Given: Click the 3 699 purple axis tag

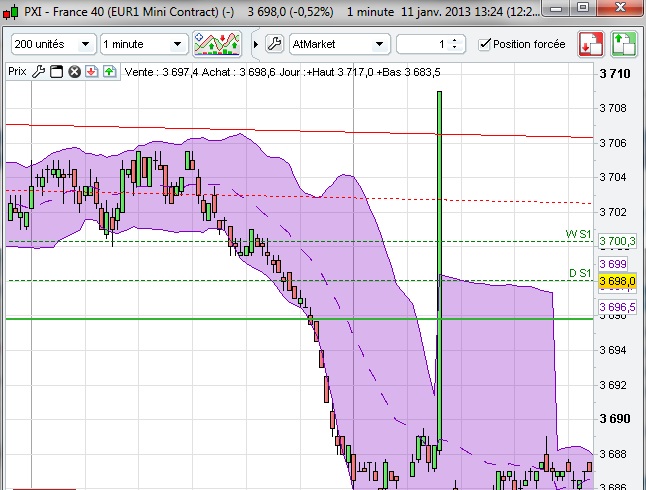Looking at the screenshot, I should click(x=613, y=264).
